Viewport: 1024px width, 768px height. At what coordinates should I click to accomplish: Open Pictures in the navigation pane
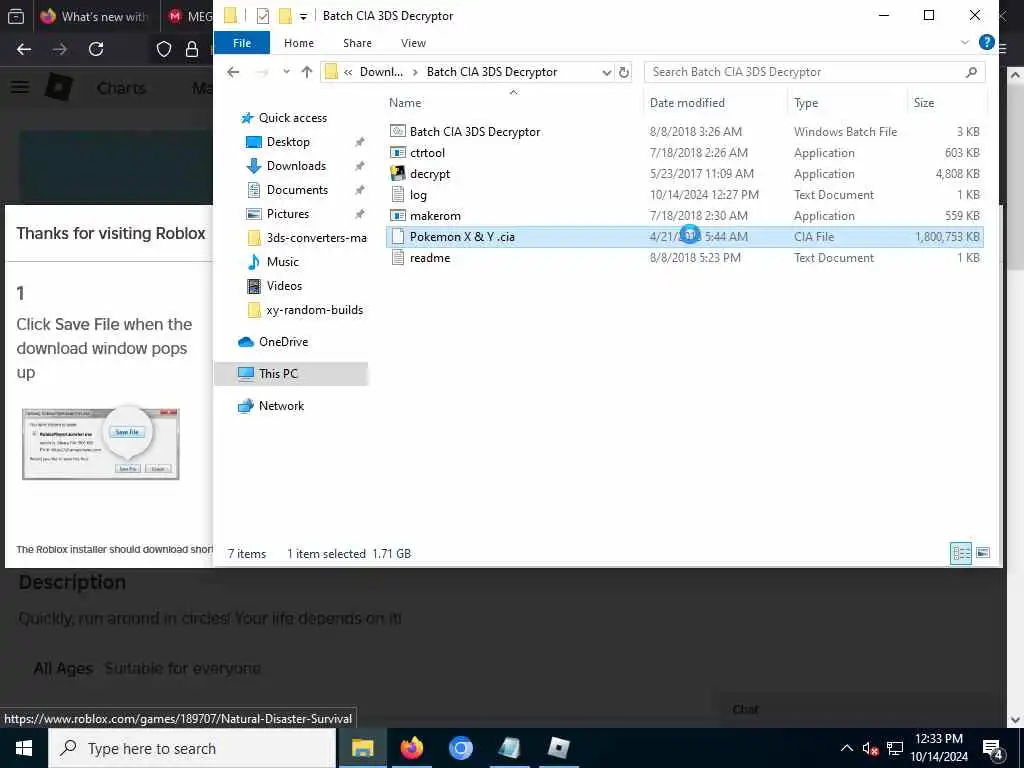(x=287, y=214)
